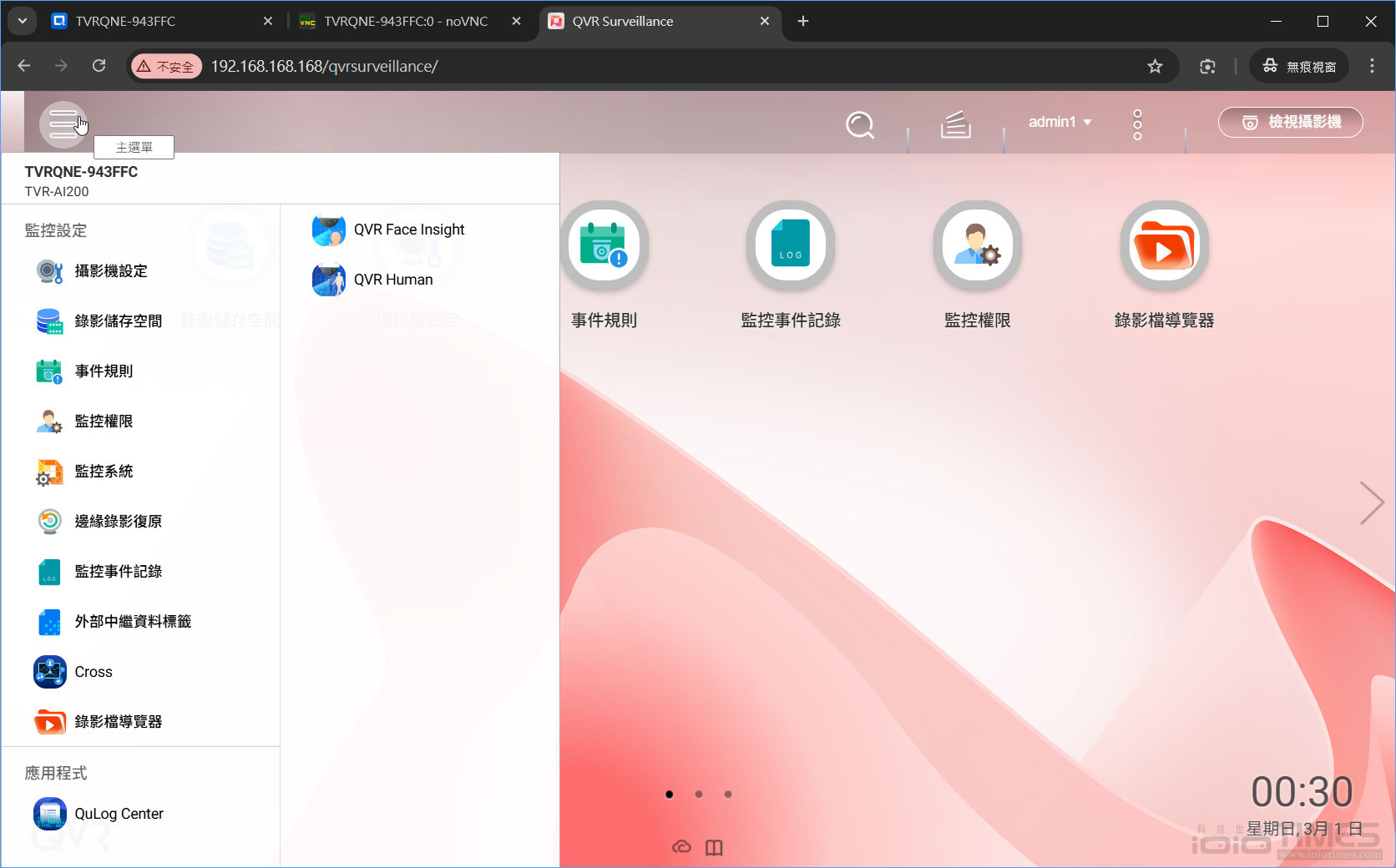Select 錄影儲存空間 in the menu

pyautogui.click(x=117, y=321)
